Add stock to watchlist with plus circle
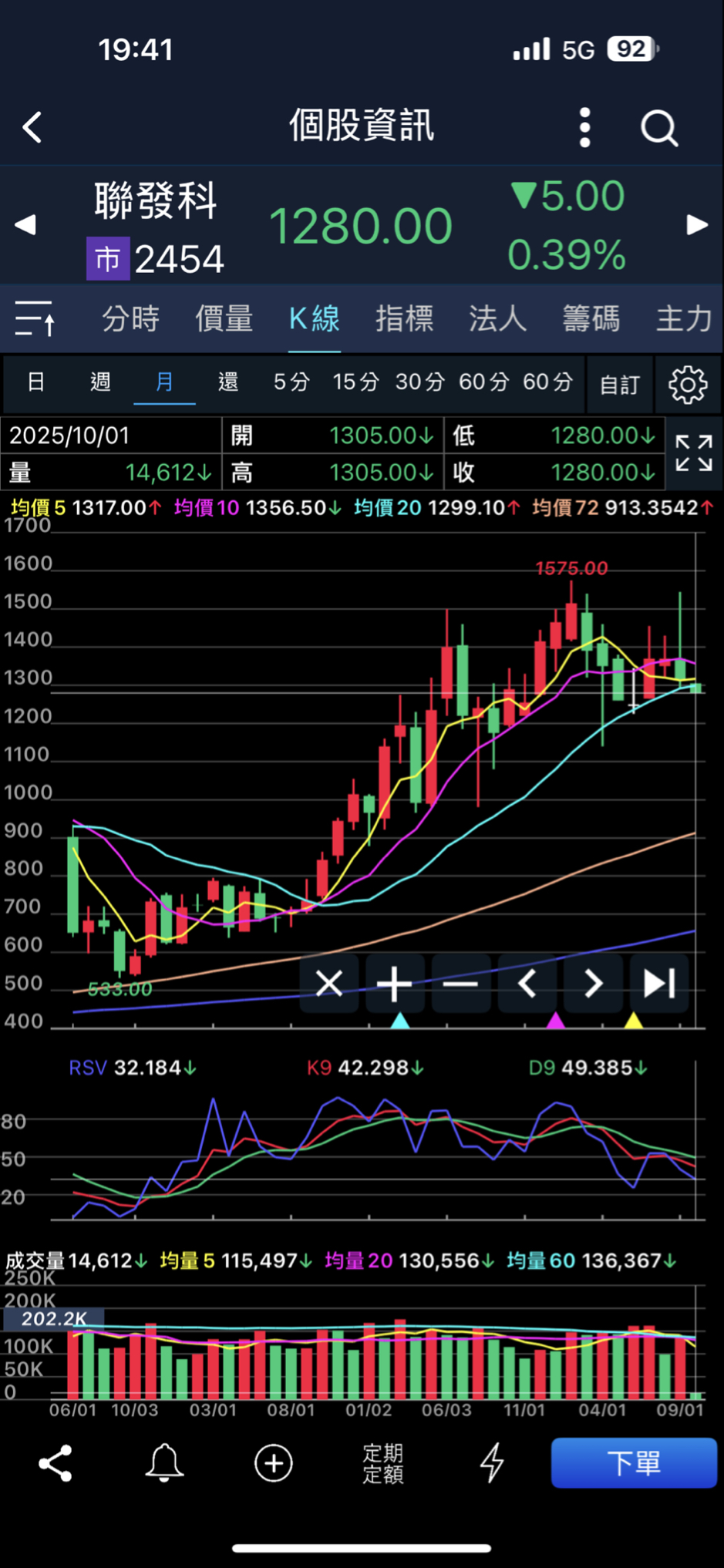Viewport: 724px width, 1568px height. (x=274, y=1463)
